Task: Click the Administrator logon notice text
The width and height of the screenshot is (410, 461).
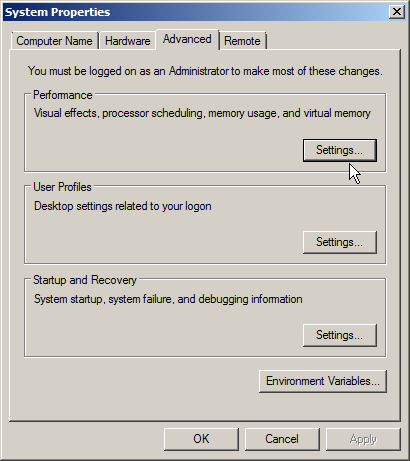Action: pos(205,71)
